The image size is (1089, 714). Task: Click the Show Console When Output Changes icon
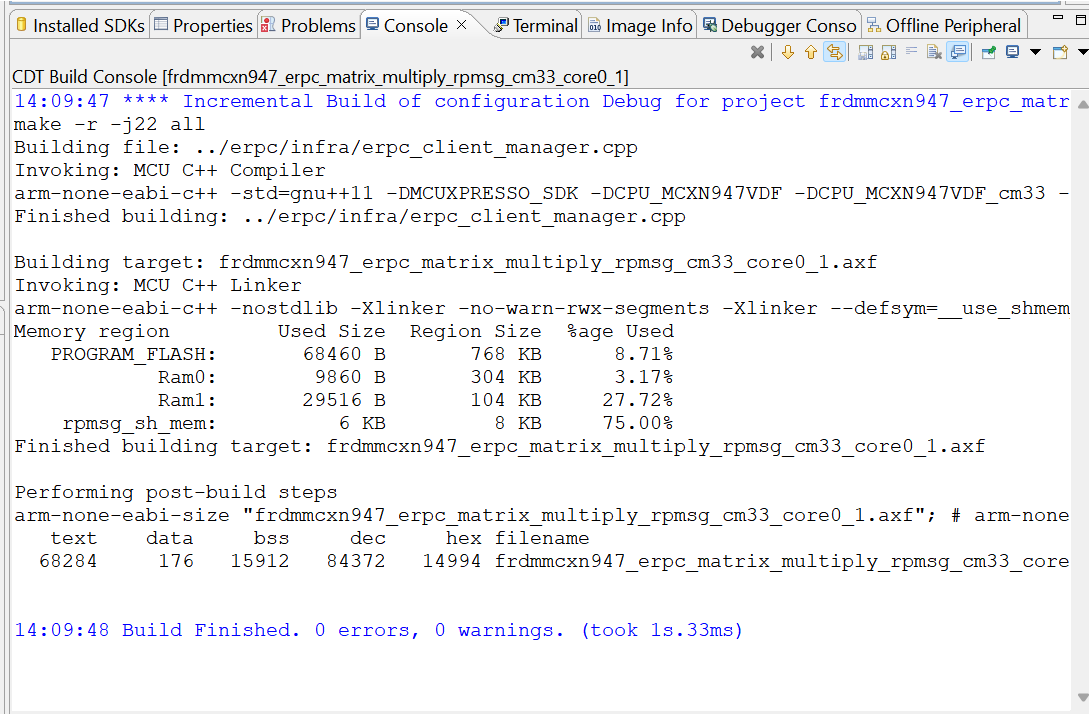point(957,52)
